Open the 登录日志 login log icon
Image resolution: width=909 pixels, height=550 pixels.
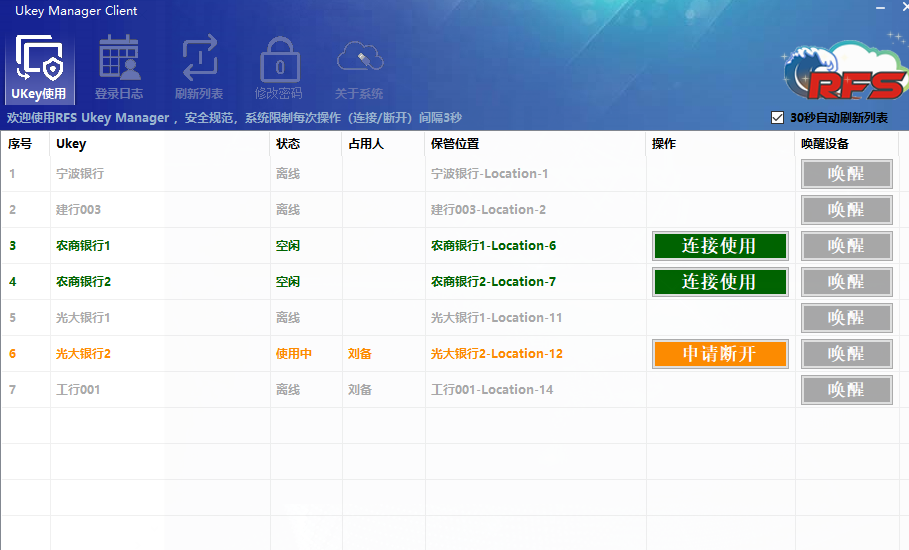(x=119, y=68)
